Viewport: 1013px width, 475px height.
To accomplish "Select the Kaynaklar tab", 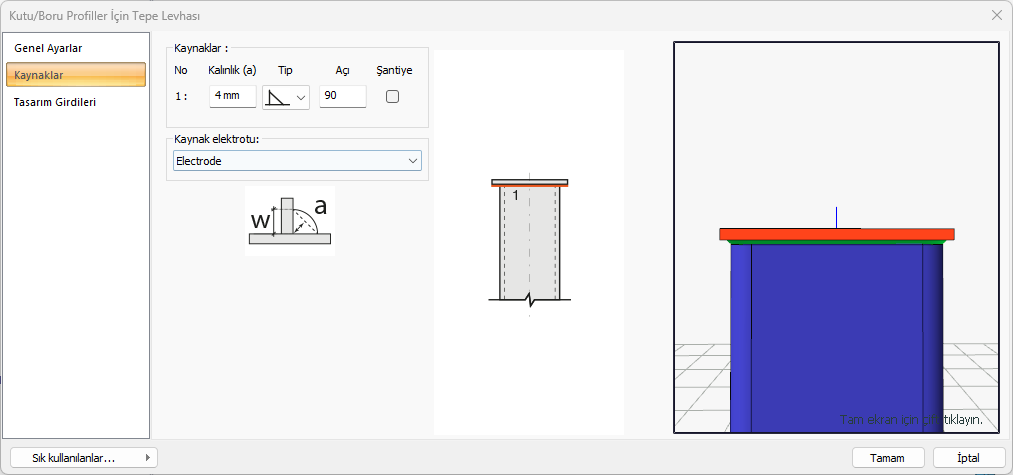I will (40, 75).
